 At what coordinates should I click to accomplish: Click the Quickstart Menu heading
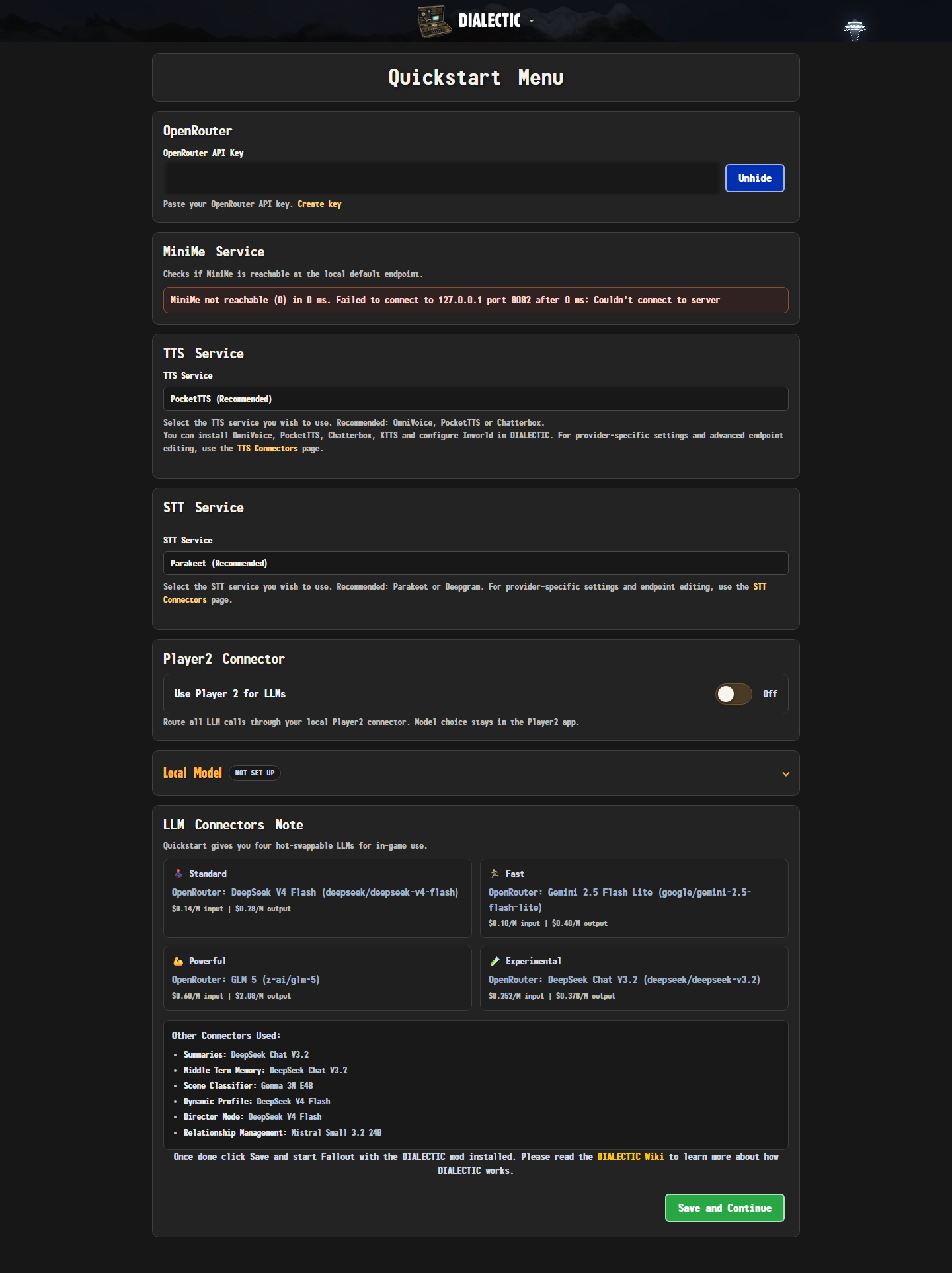tap(476, 77)
